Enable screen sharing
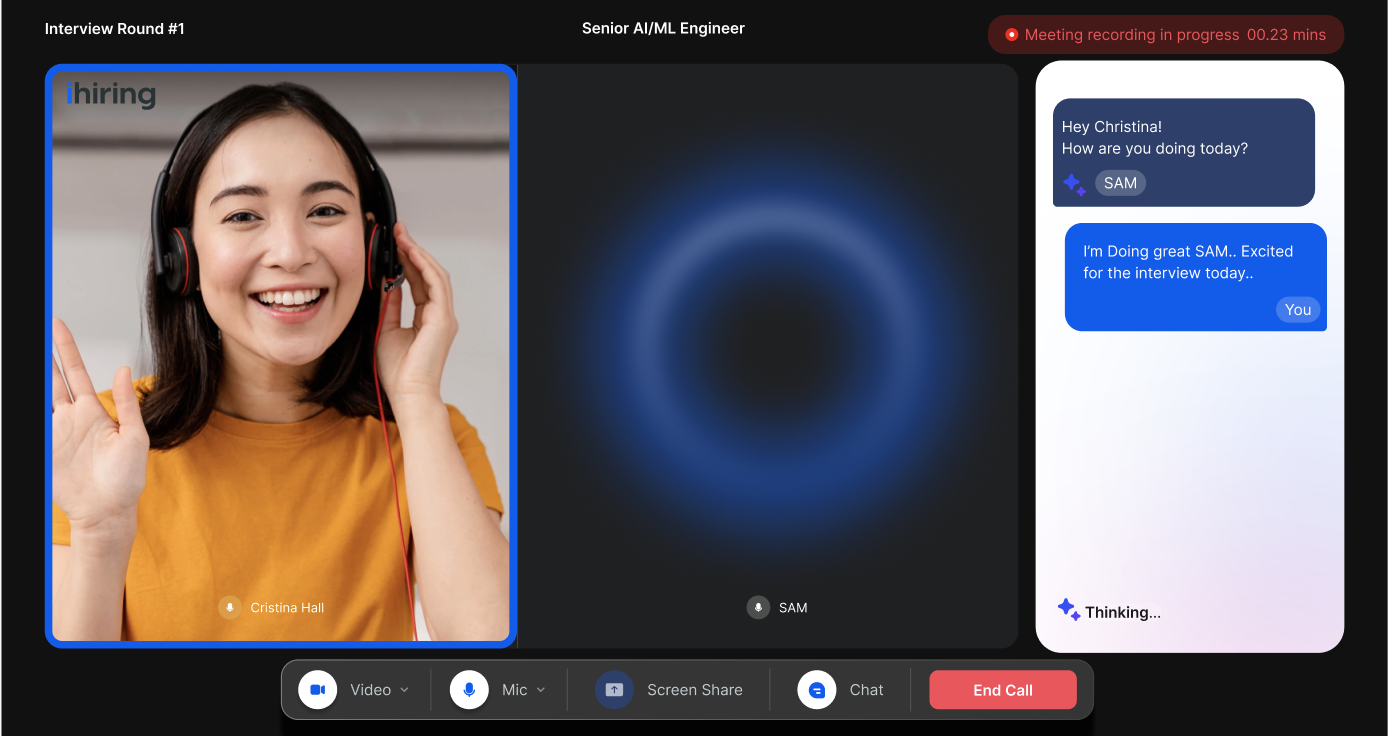Image resolution: width=1388 pixels, height=736 pixels. [x=694, y=689]
